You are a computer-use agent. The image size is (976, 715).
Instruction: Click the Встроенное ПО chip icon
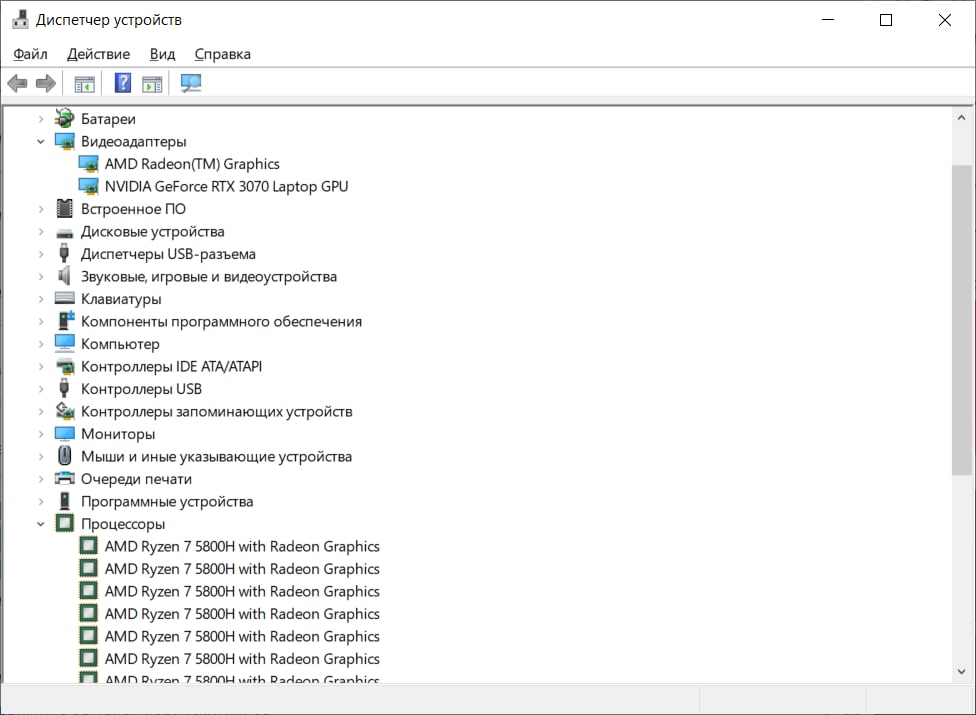click(x=64, y=208)
